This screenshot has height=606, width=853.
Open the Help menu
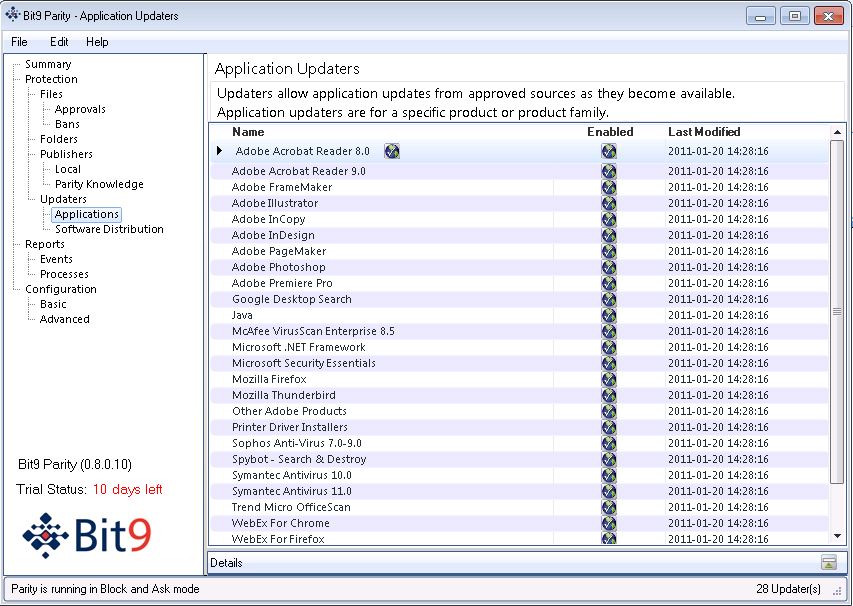pyautogui.click(x=97, y=42)
